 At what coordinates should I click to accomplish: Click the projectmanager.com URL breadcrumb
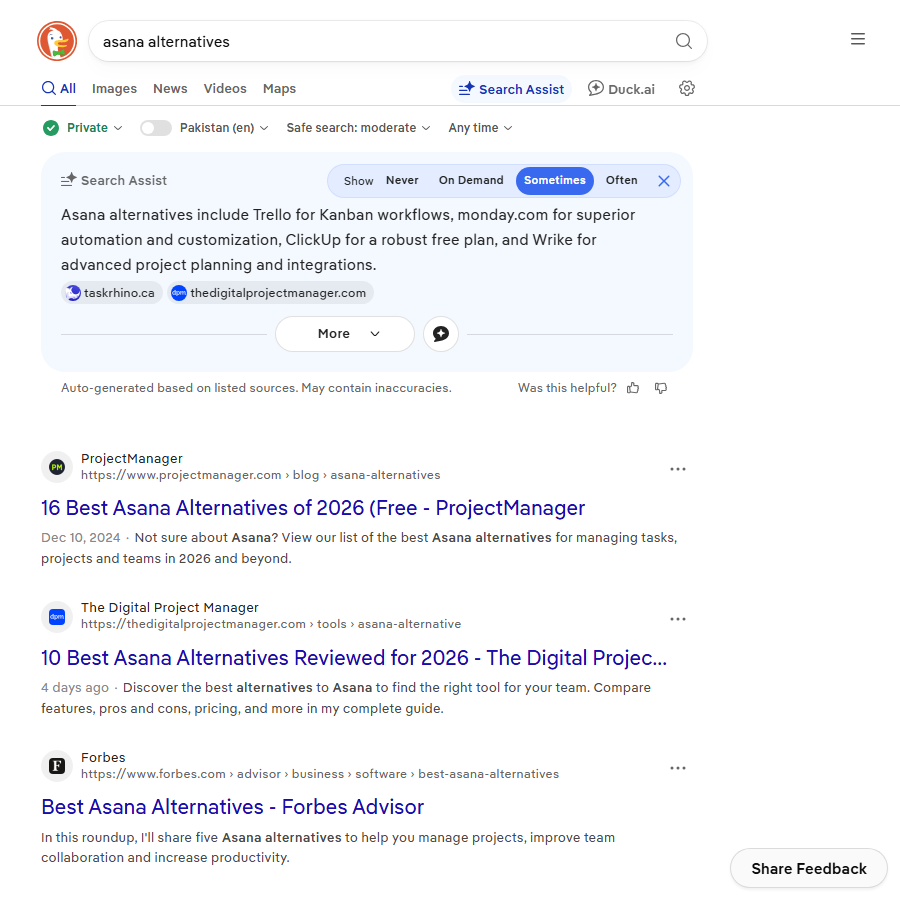point(261,475)
